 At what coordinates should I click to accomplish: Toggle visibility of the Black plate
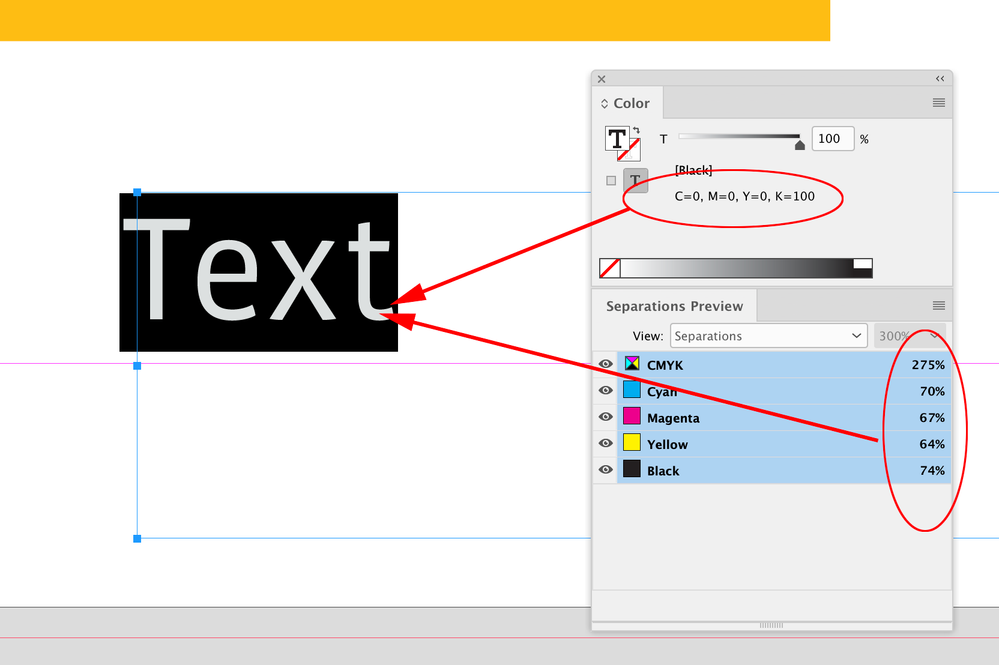pos(606,470)
